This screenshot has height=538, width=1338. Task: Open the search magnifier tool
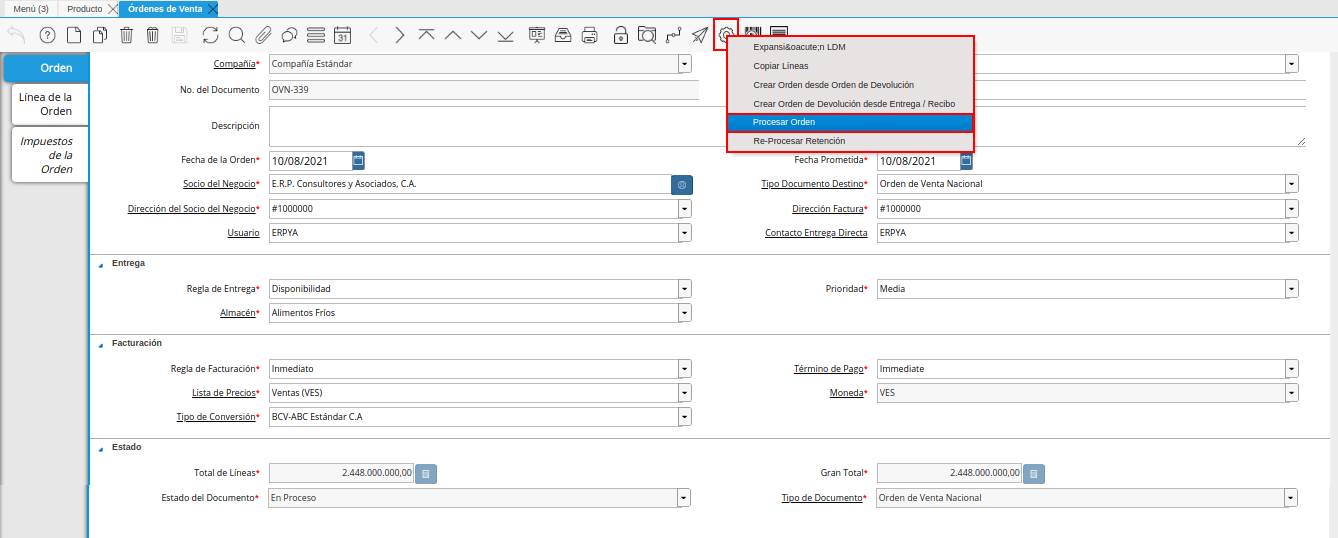point(237,35)
